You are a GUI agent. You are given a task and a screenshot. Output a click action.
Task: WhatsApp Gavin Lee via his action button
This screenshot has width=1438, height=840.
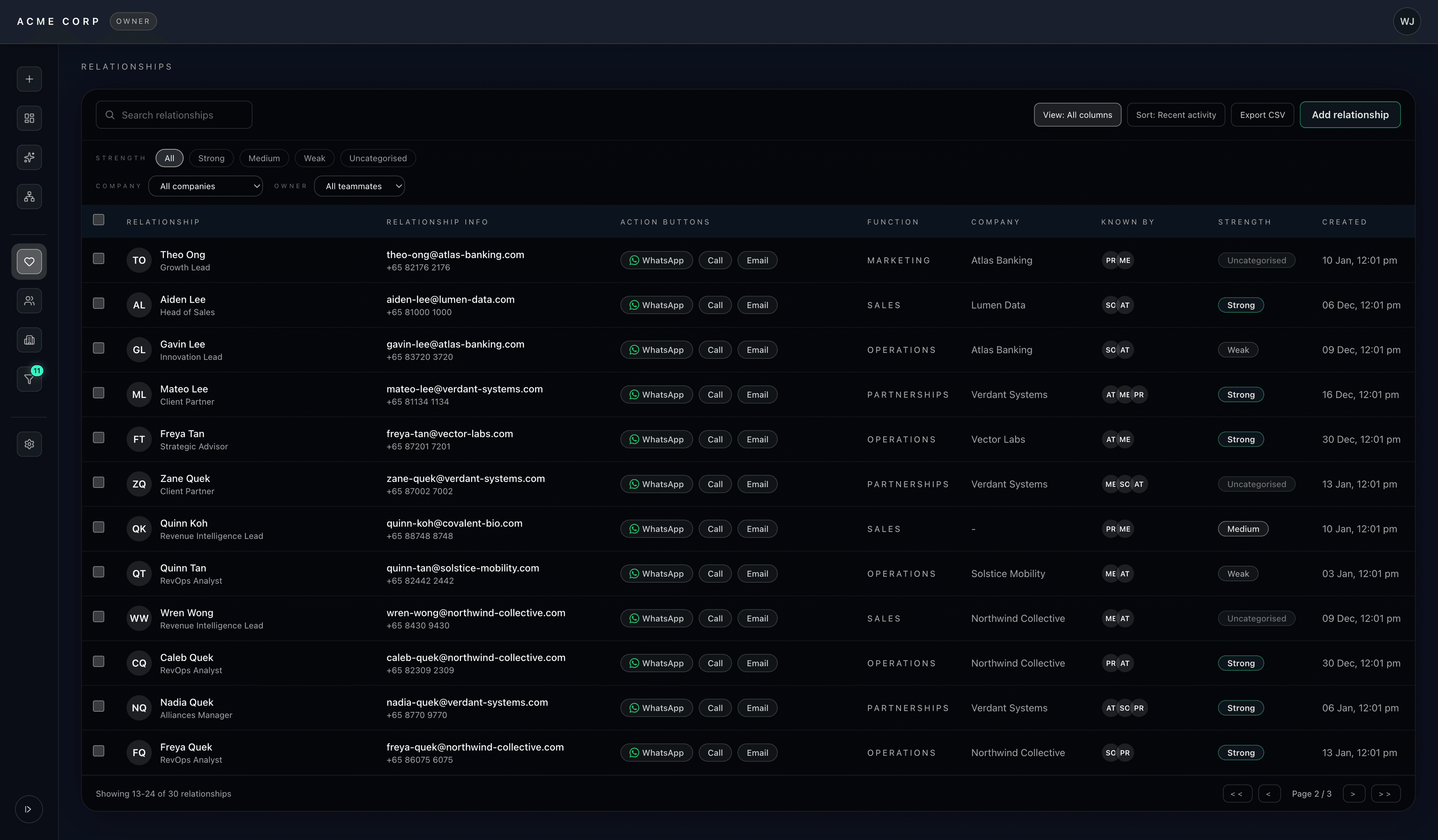pyautogui.click(x=656, y=349)
